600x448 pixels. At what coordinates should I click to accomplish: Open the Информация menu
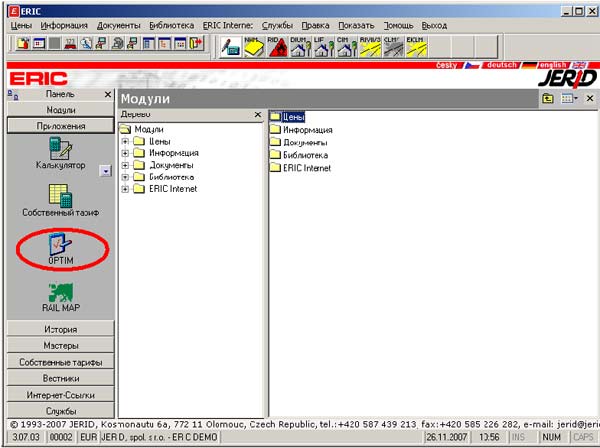64,26
